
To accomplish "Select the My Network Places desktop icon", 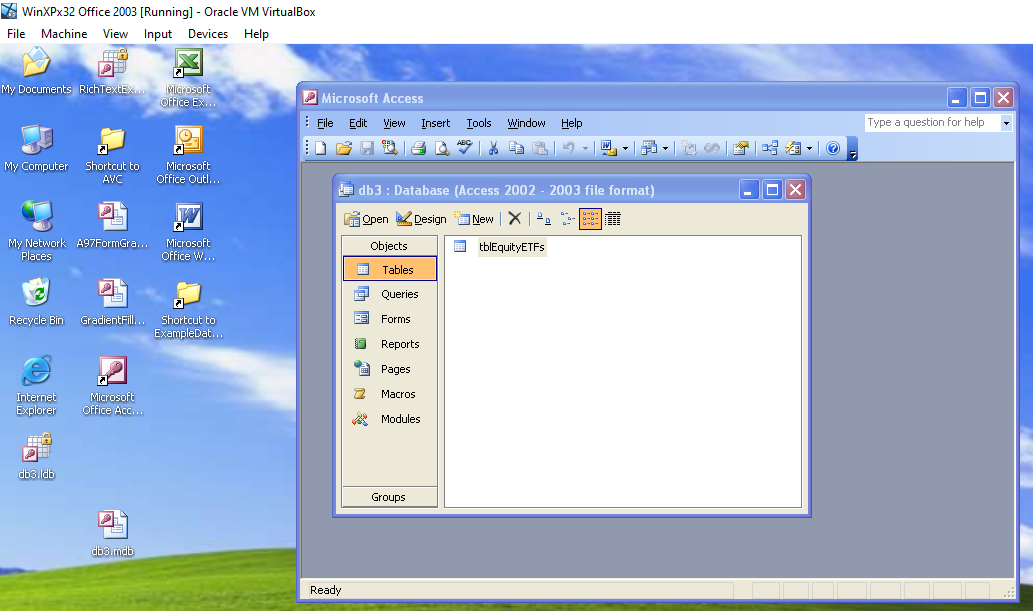I will click(x=36, y=231).
